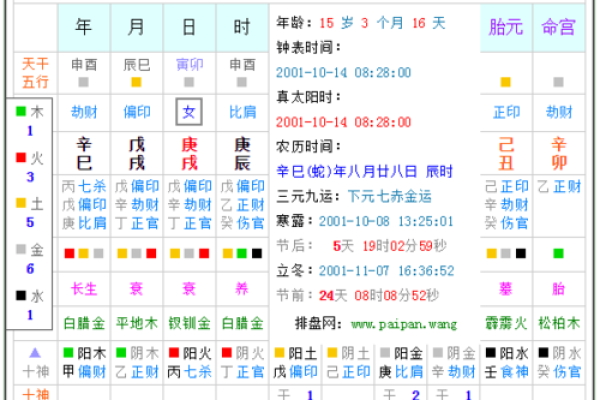Click 正印 under the 胎元 column
This screenshot has width=600, height=400.
coord(506,112)
